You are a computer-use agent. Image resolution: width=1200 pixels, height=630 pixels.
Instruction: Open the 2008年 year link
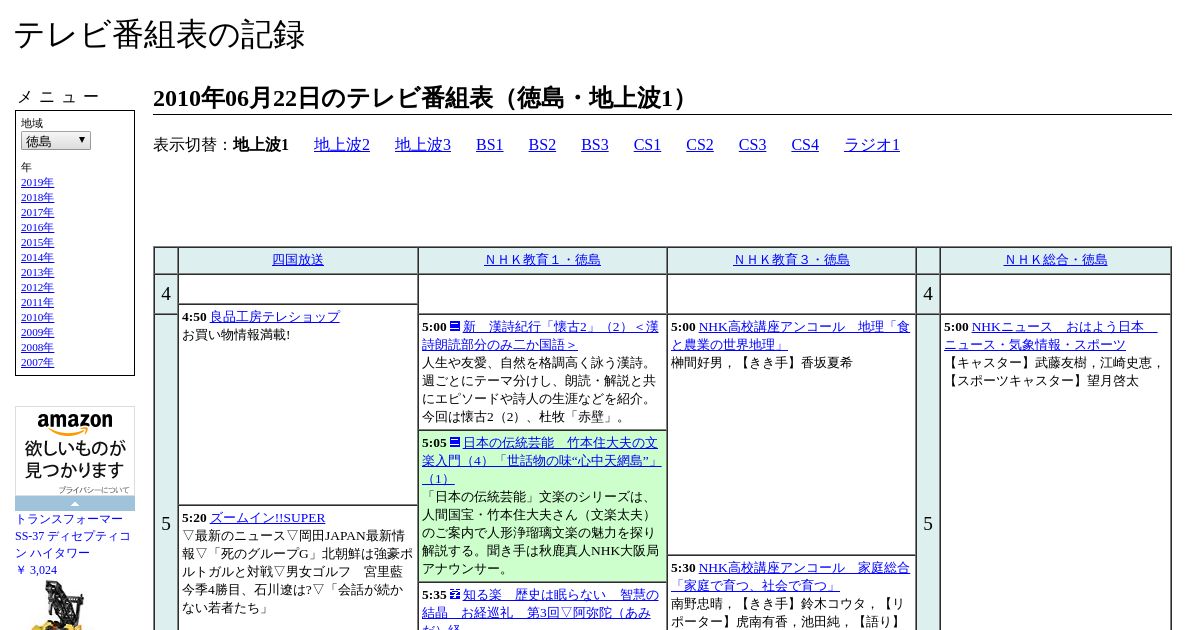37,348
